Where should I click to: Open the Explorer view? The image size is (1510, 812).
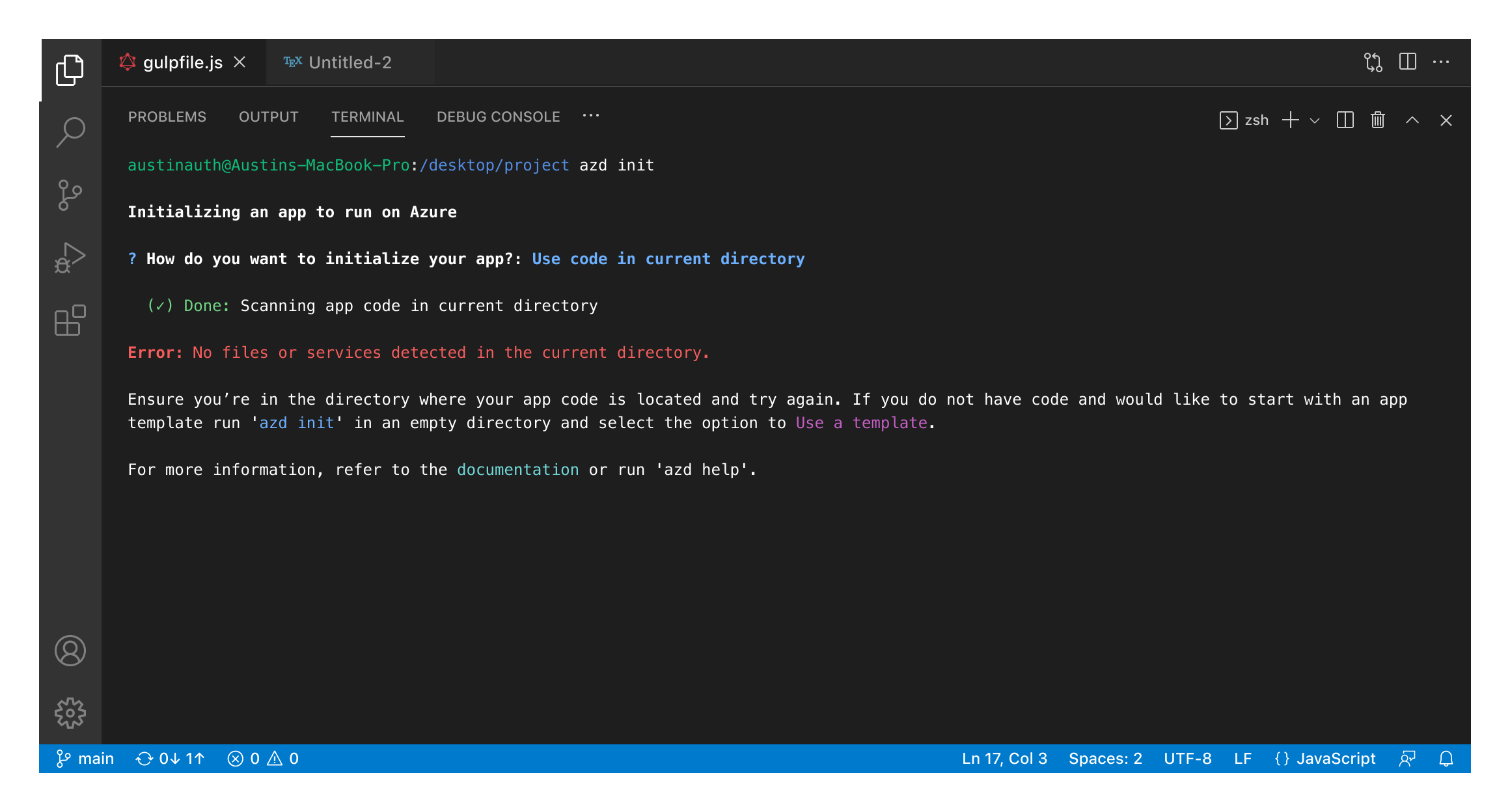[x=70, y=69]
